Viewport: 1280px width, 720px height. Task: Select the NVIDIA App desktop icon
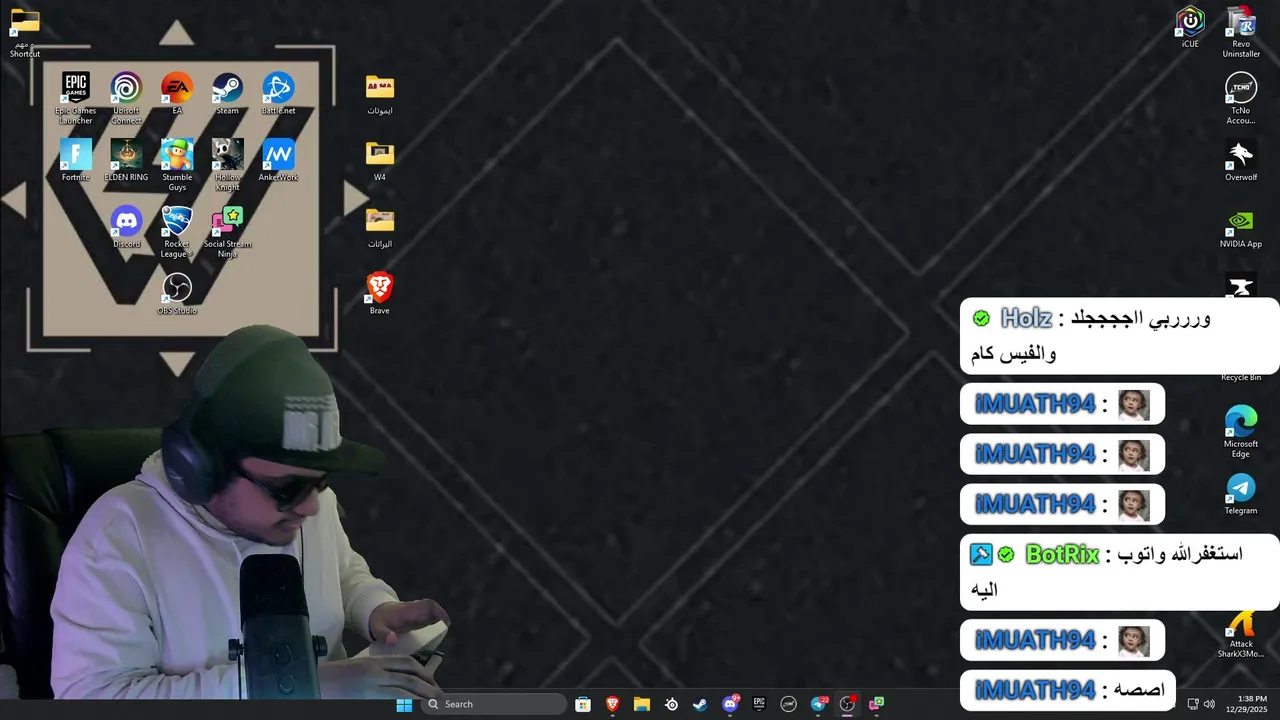tap(1241, 227)
